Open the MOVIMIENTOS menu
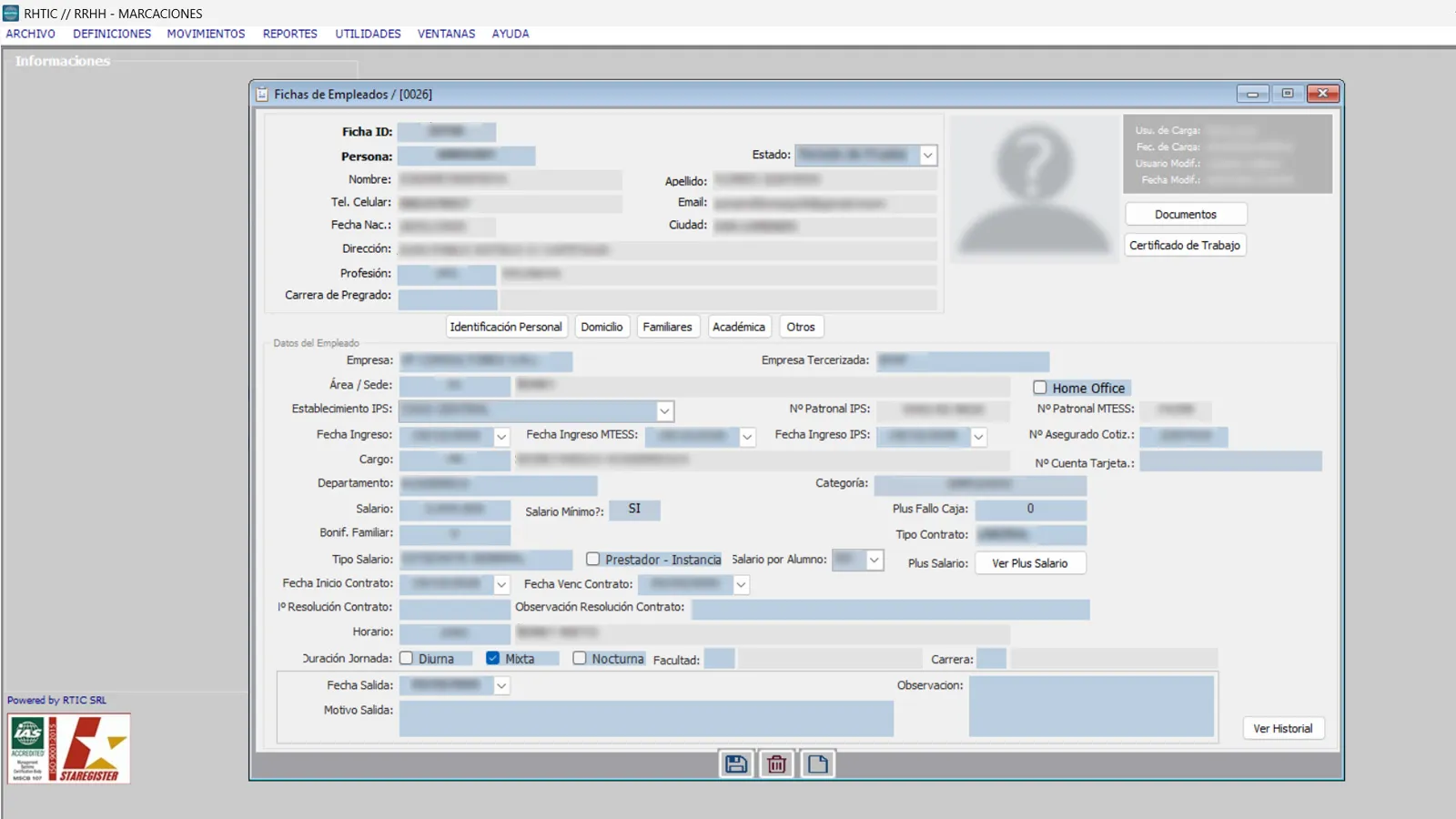The image size is (1456, 819). (206, 34)
